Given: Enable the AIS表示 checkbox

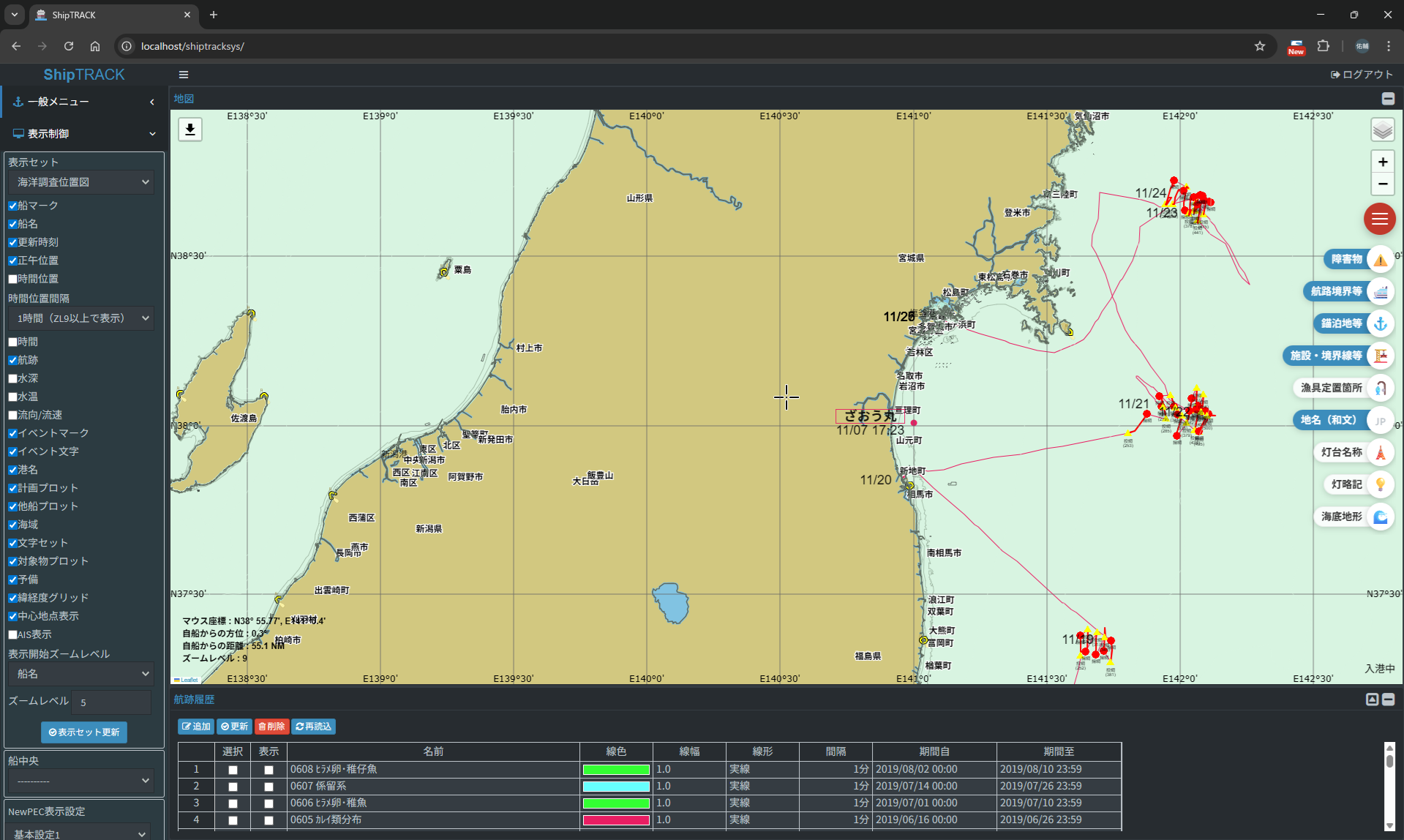Looking at the screenshot, I should (13, 634).
